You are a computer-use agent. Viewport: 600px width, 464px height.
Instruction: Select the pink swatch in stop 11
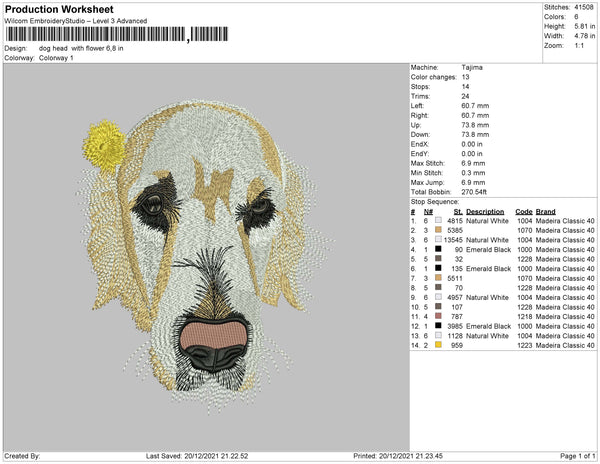tap(437, 316)
